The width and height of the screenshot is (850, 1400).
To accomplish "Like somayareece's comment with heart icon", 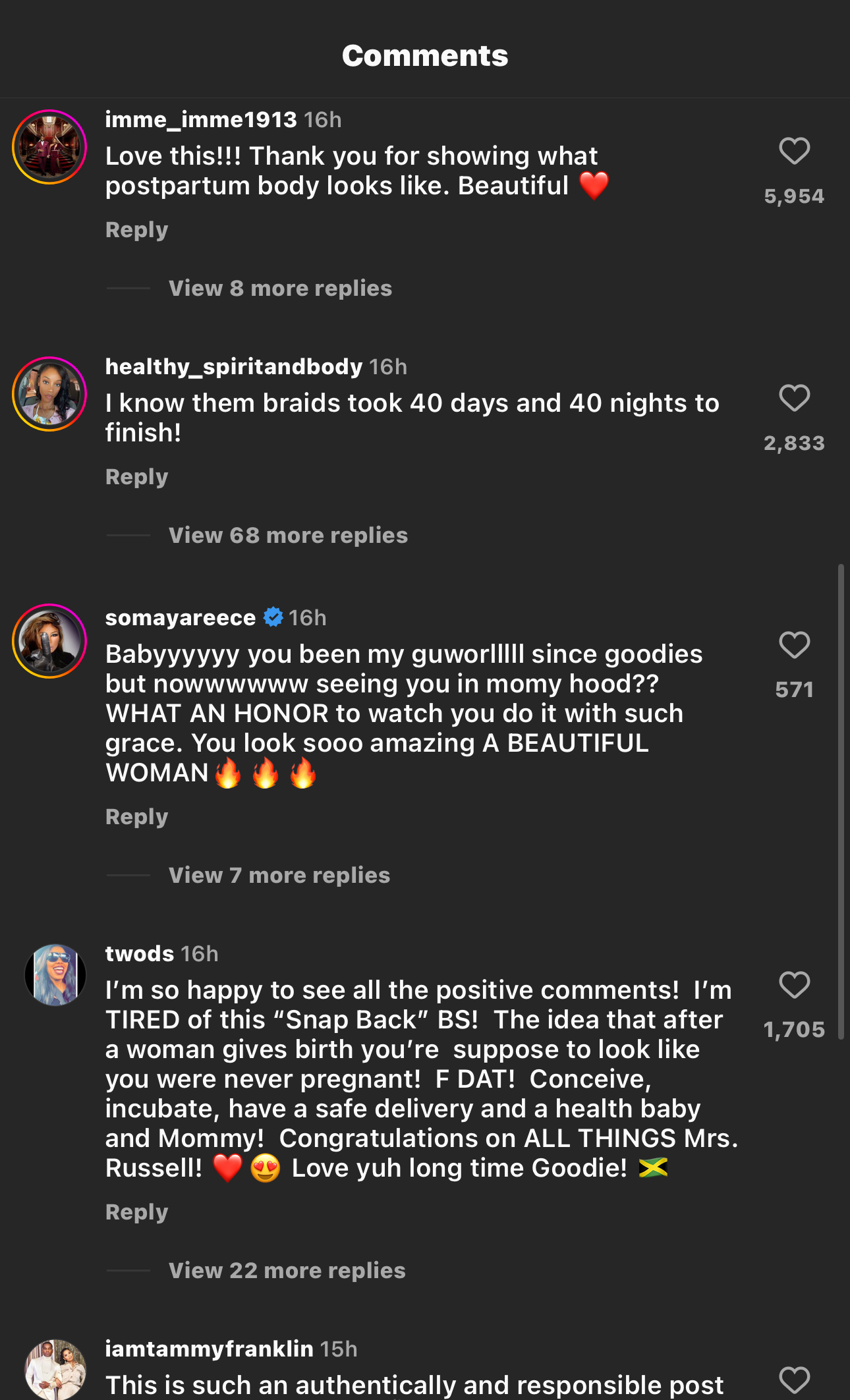I will click(x=794, y=645).
